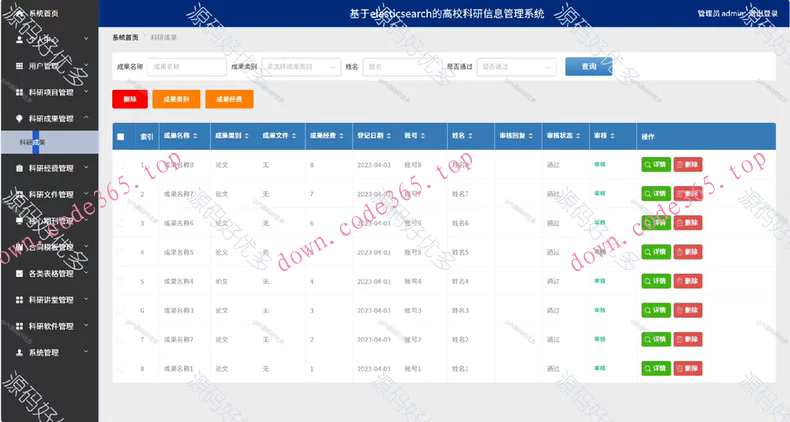Tick the checkbox for row 成果名称4
The height and width of the screenshot is (422, 790).
(120, 282)
